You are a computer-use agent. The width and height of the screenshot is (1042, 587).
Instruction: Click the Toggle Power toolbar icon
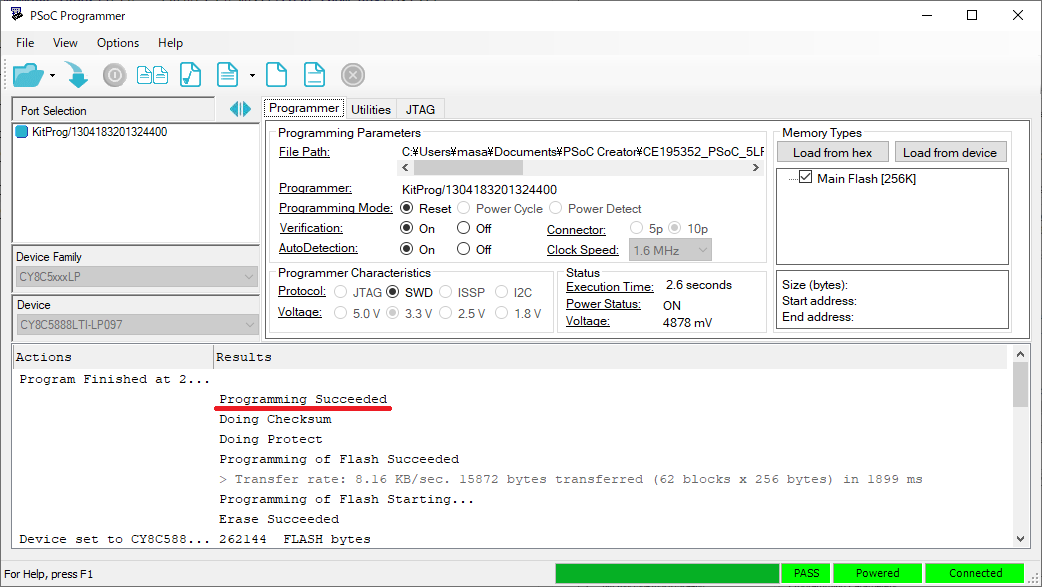coord(114,75)
